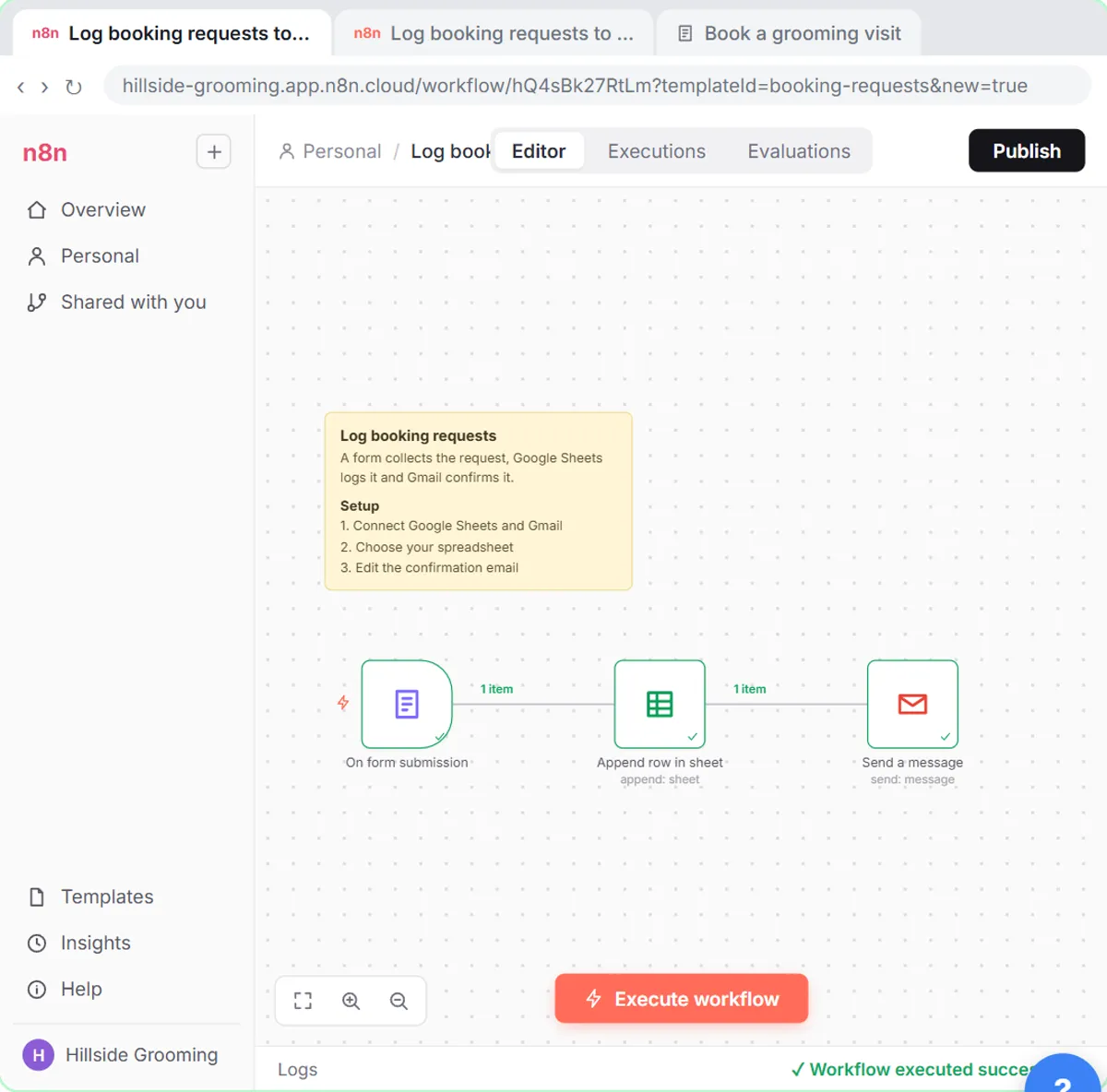Select the Send a message Gmail node icon
This screenshot has width=1107, height=1092.
(x=912, y=704)
